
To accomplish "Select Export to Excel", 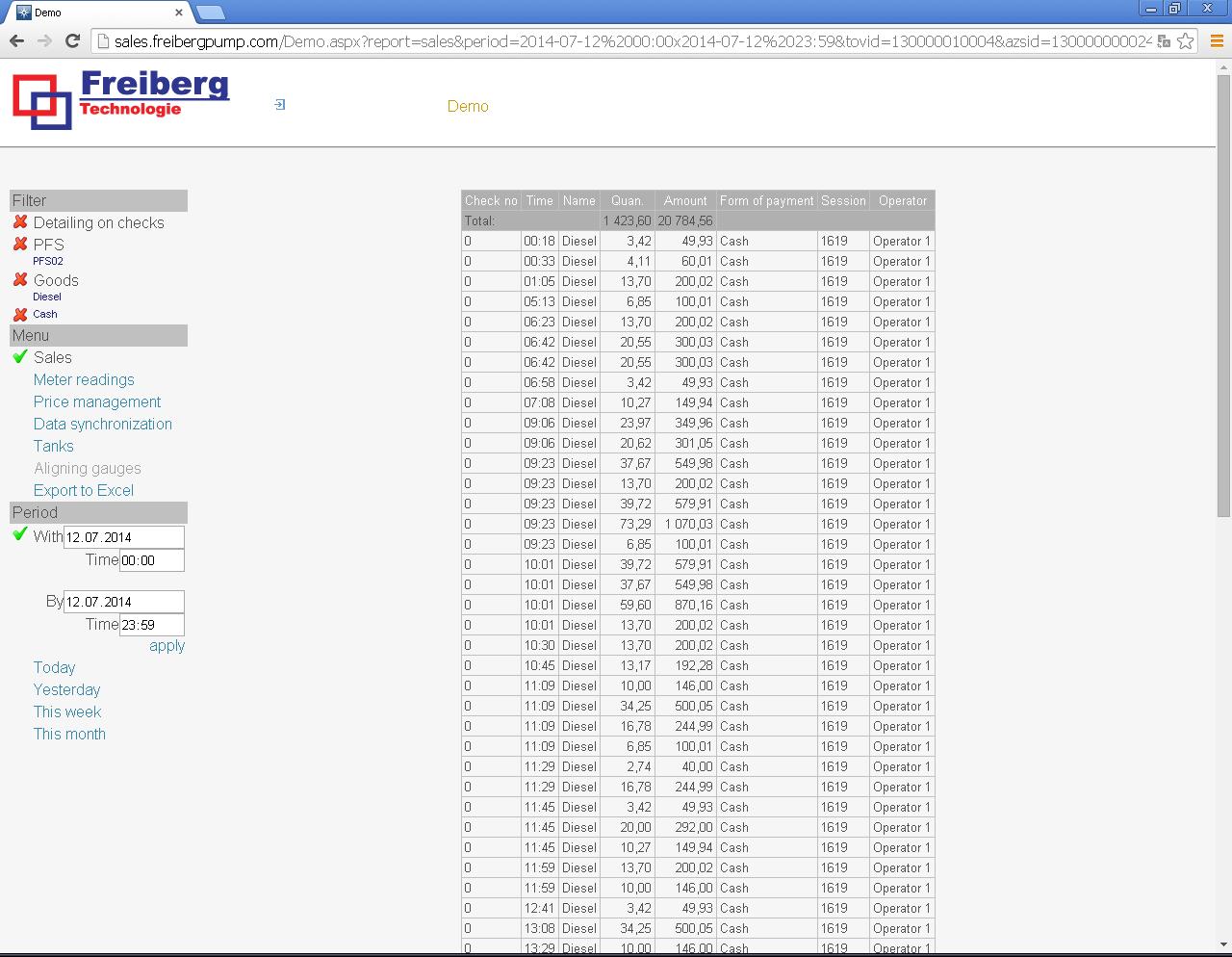I will [x=84, y=490].
